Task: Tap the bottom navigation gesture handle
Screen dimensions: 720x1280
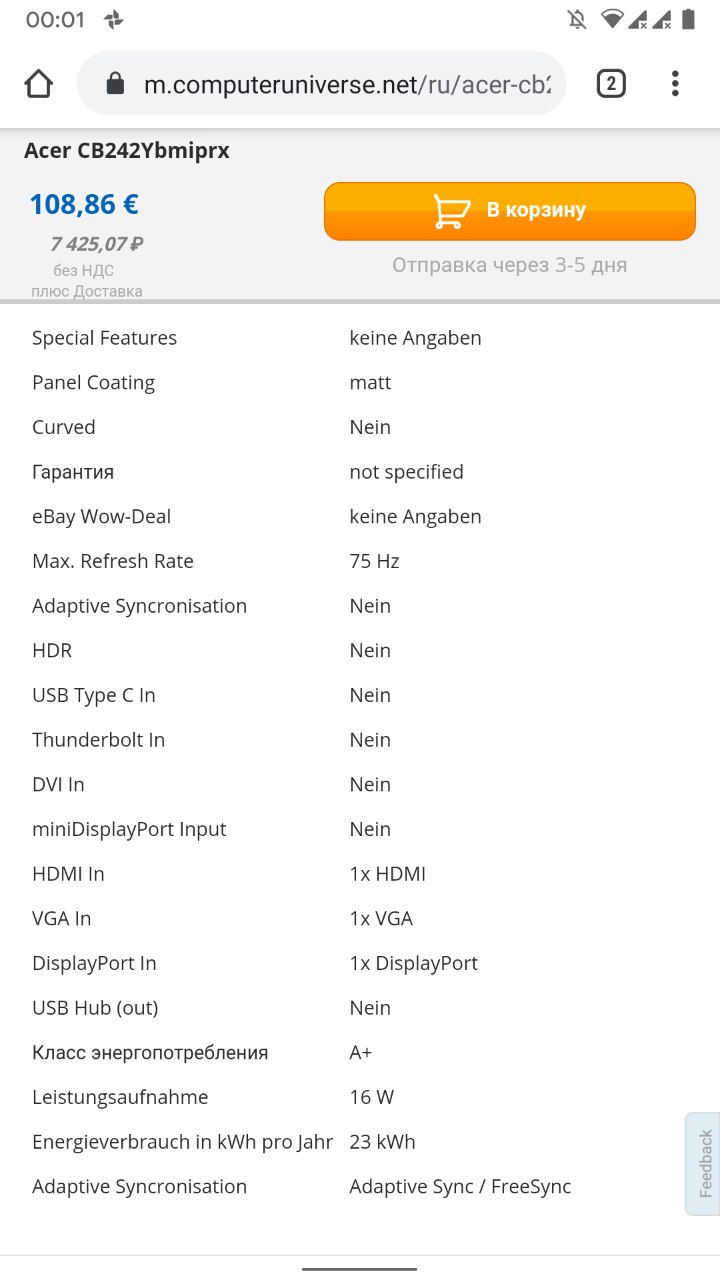Action: click(x=360, y=1268)
